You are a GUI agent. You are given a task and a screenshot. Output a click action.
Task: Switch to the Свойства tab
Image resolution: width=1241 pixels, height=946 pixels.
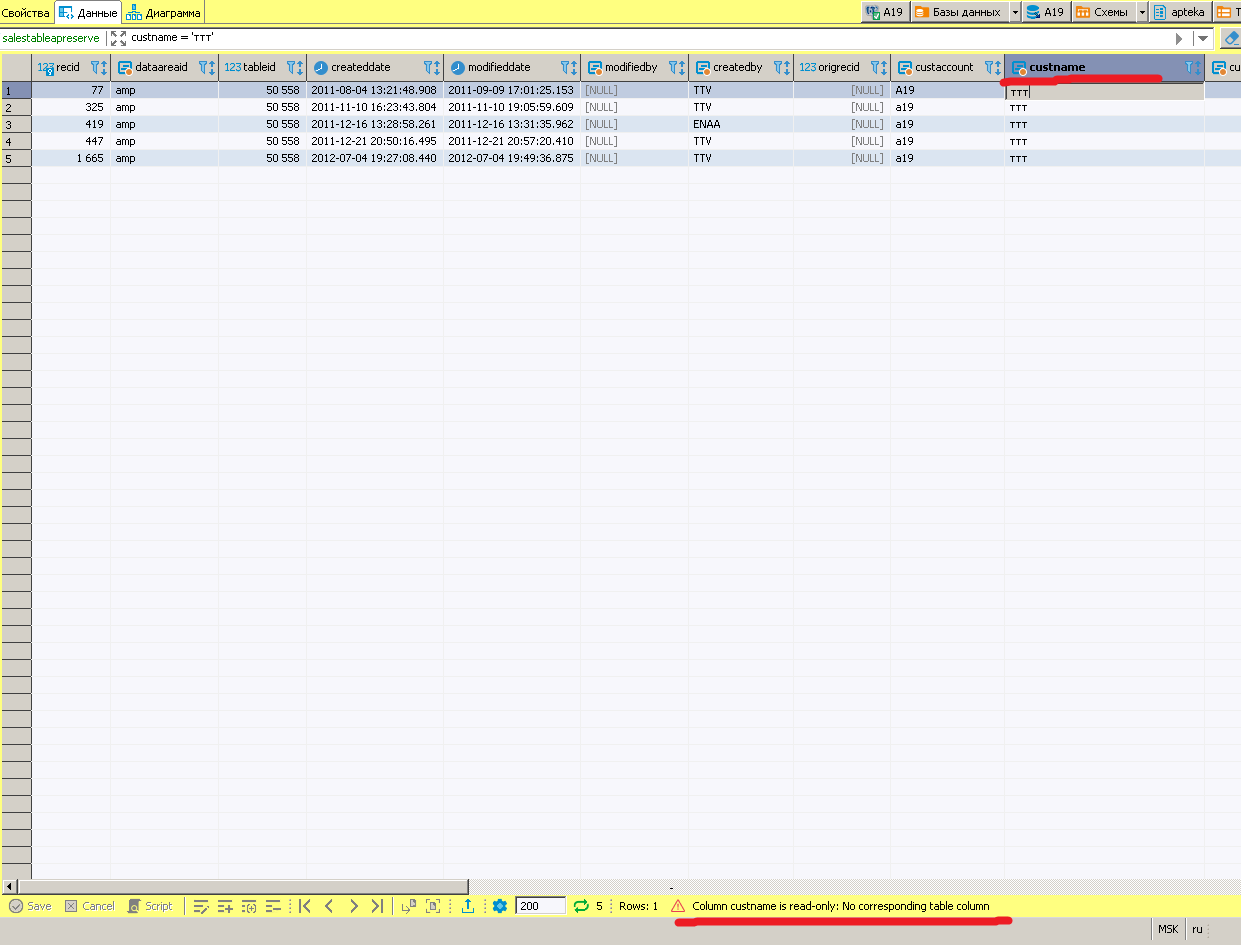point(25,11)
